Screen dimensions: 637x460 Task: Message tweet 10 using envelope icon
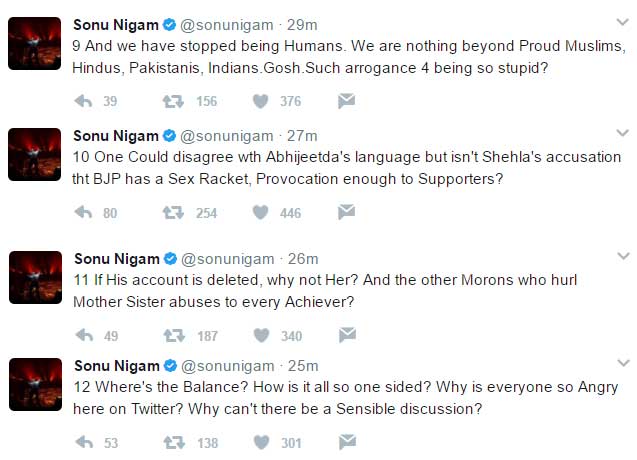point(346,212)
